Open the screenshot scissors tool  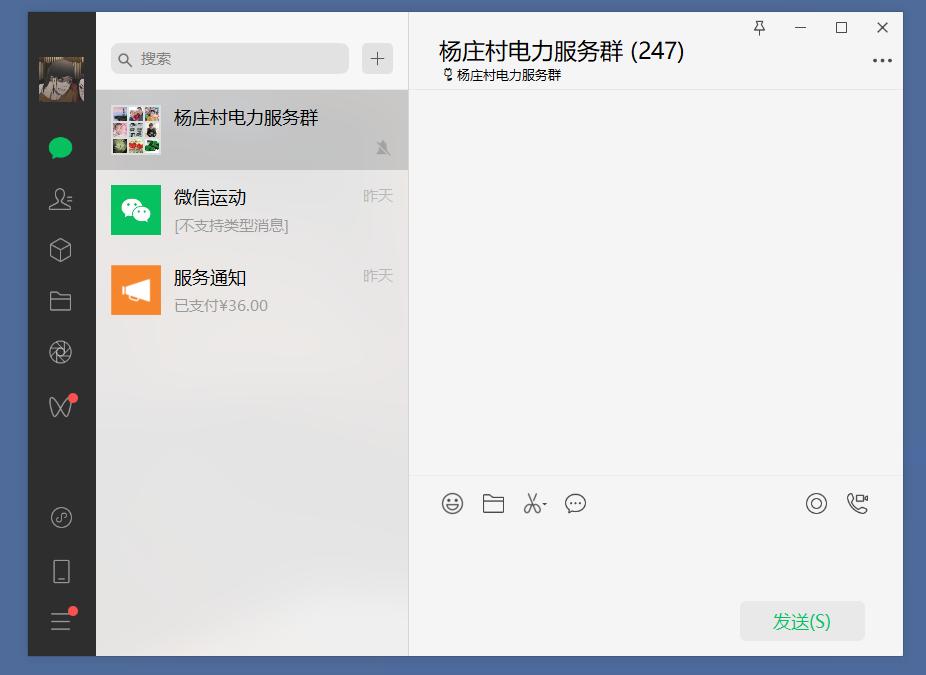pyautogui.click(x=533, y=504)
